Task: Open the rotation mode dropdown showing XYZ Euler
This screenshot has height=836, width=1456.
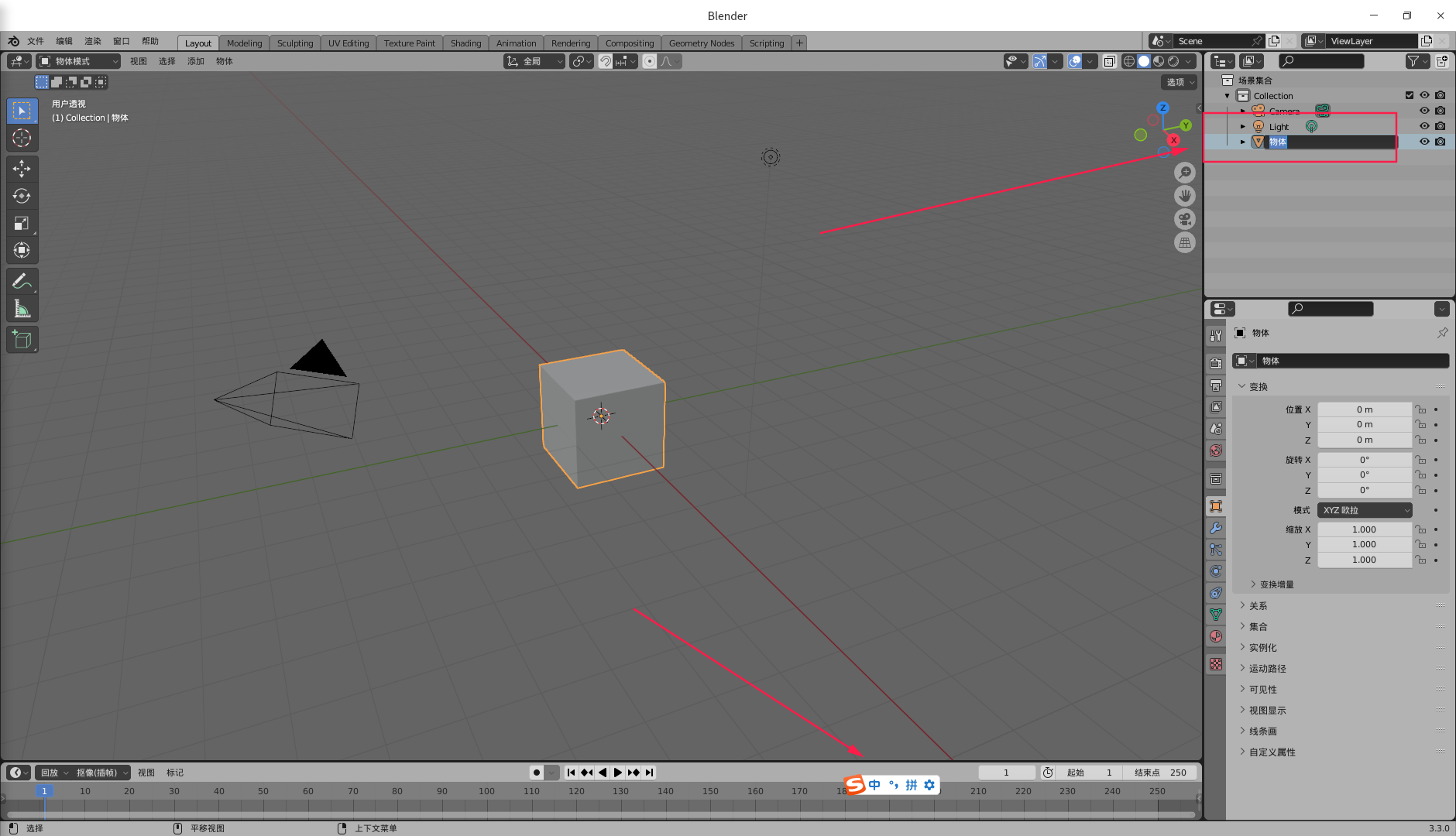Action: [x=1365, y=509]
